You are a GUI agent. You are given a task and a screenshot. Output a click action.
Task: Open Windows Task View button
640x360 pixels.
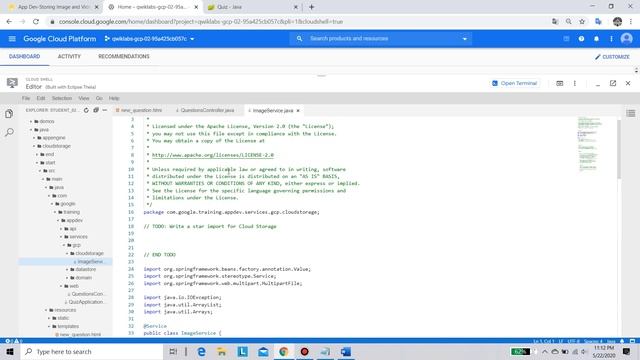(173, 351)
